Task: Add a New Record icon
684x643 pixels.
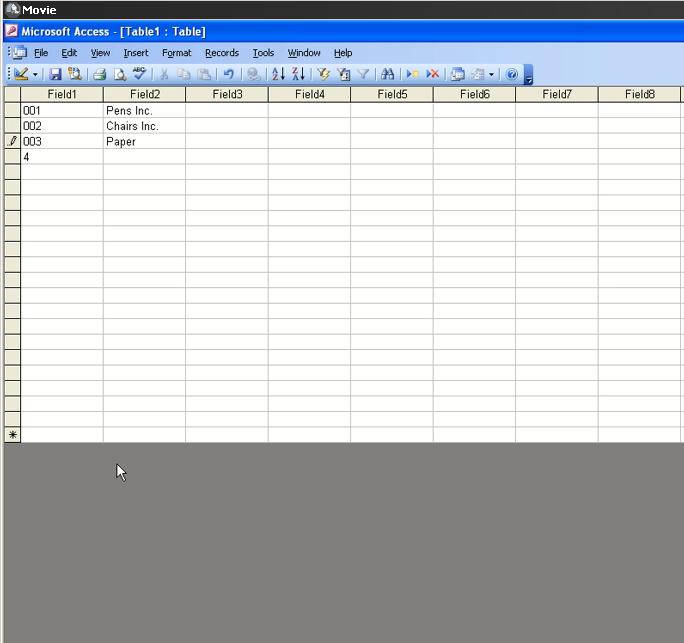Action: pos(412,74)
